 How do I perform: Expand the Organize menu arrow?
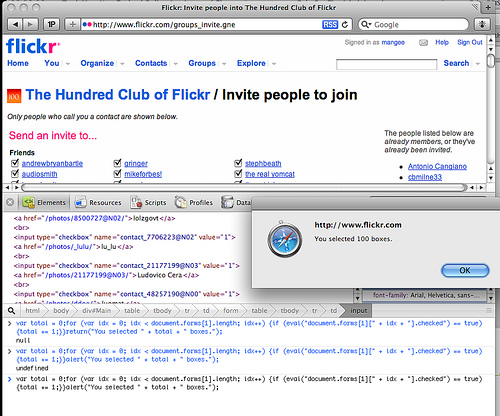pos(122,64)
